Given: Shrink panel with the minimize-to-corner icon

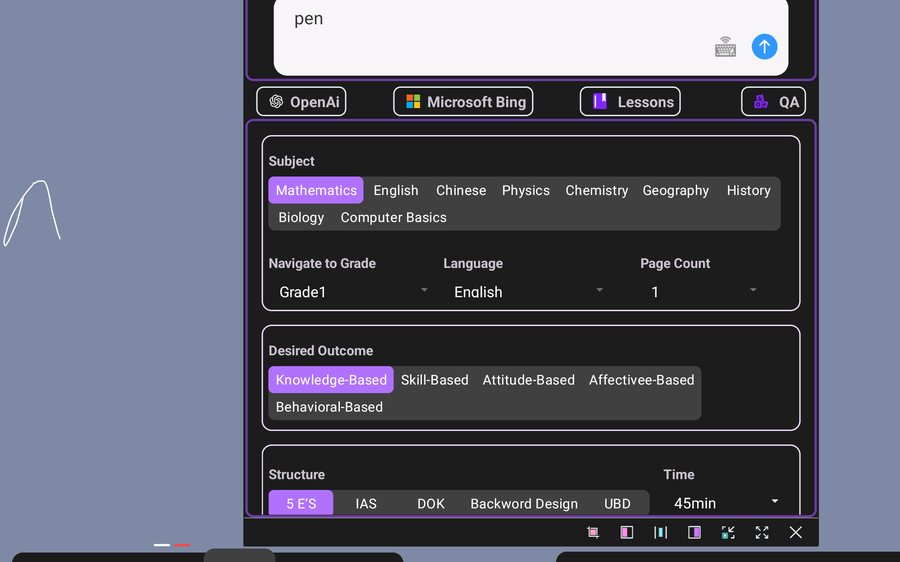Looking at the screenshot, I should 728,532.
